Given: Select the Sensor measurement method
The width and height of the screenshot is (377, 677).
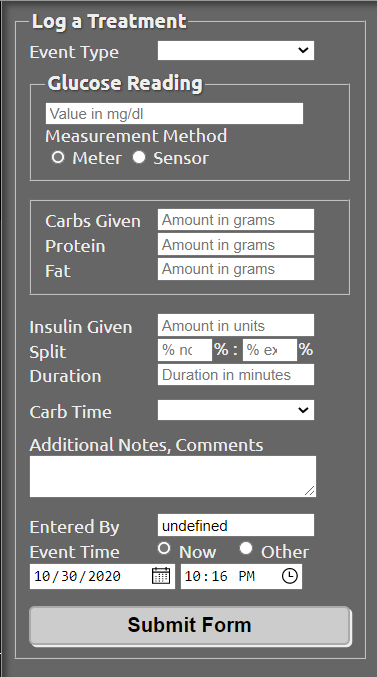Looking at the screenshot, I should [x=139, y=158].
